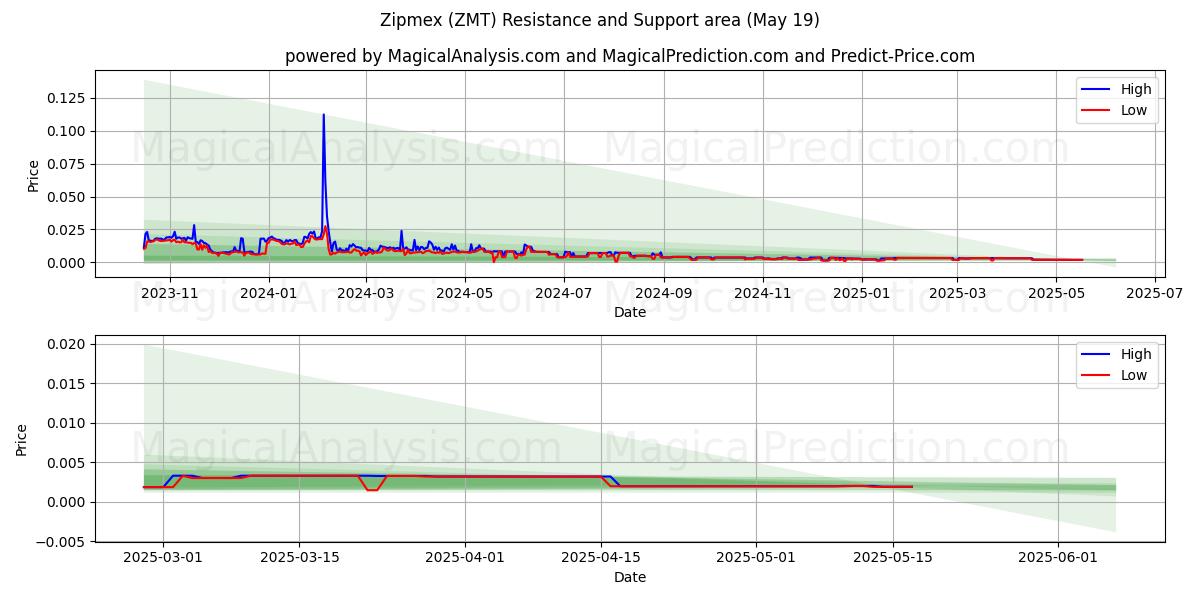Viewport: 1200px width, 600px height.
Task: Click the 2024-09 x-axis label
Action: 663,293
